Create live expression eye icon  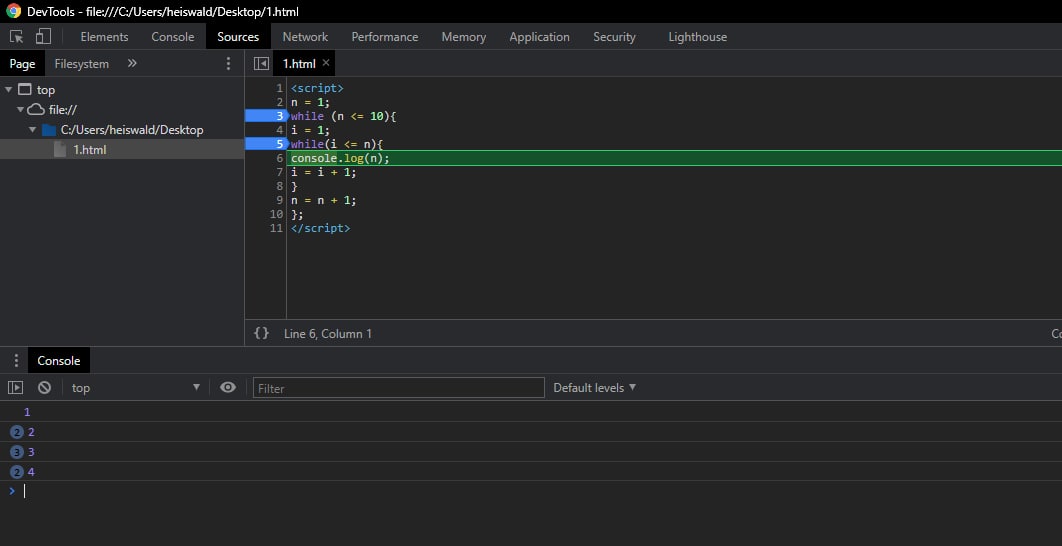(x=228, y=387)
